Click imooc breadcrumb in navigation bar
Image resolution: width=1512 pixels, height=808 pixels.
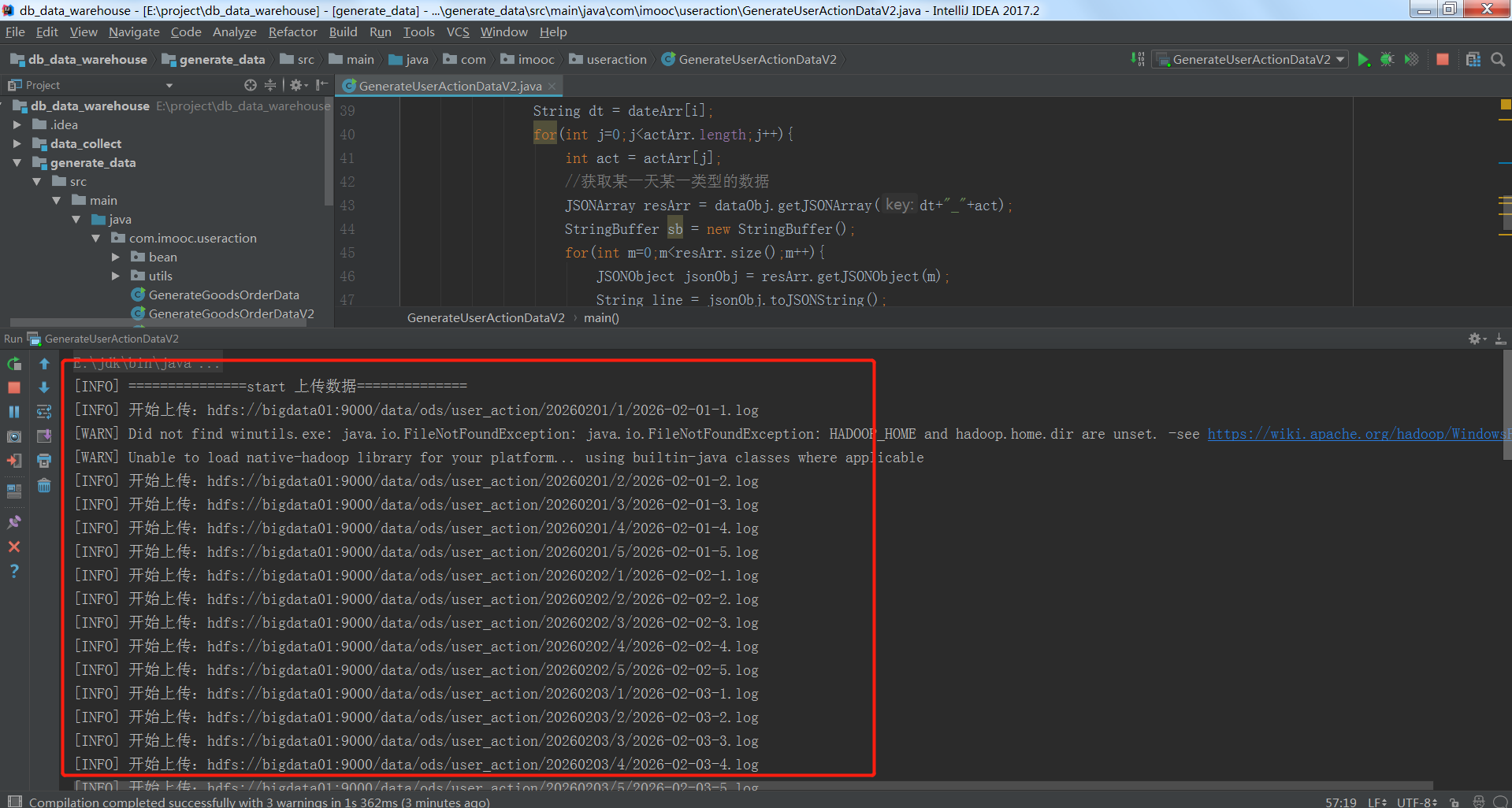click(x=527, y=60)
